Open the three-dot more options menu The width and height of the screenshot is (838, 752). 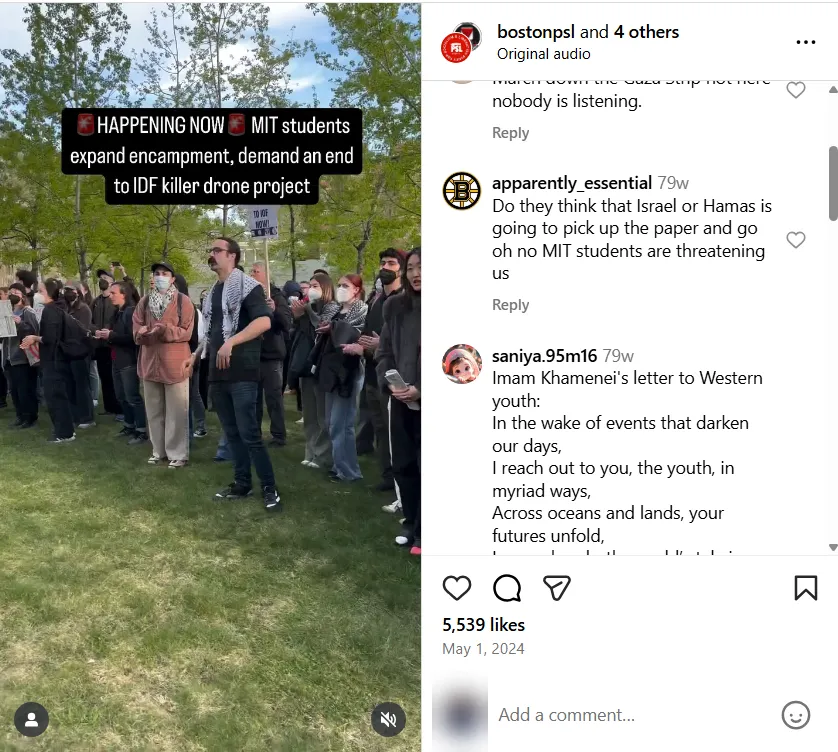click(x=805, y=42)
